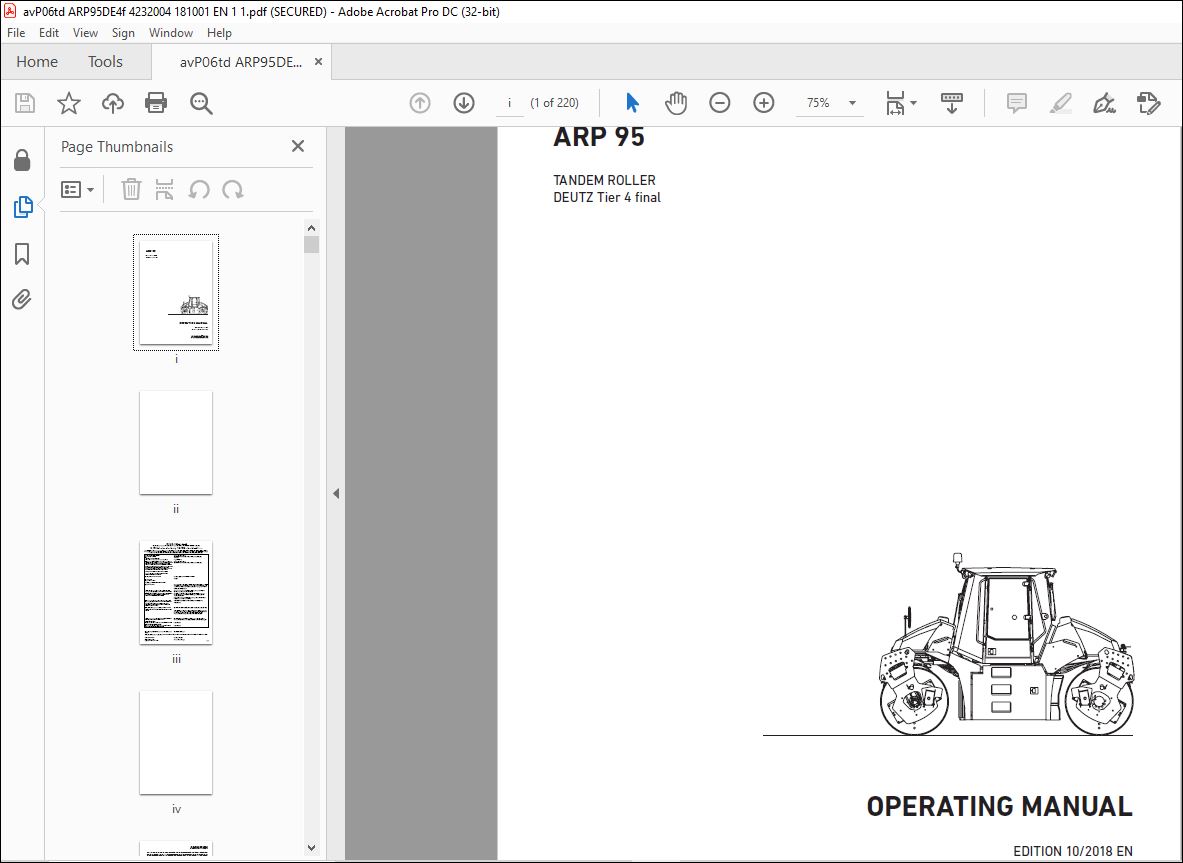Viewport: 1183px width, 863px height.
Task: Open the Edit menu
Action: click(49, 32)
